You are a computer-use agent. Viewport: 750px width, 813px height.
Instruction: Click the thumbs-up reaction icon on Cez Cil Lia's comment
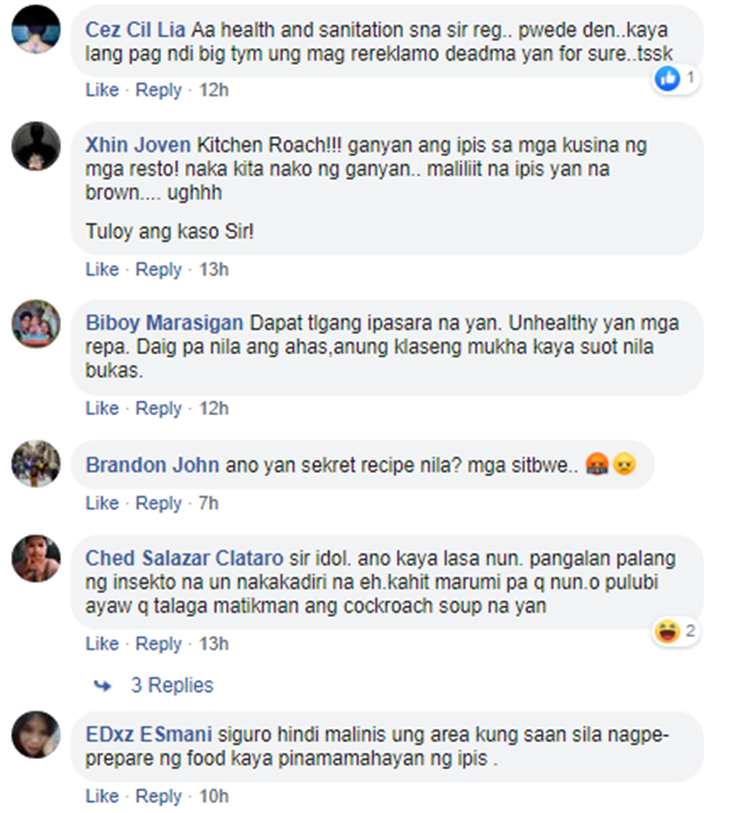tap(668, 78)
